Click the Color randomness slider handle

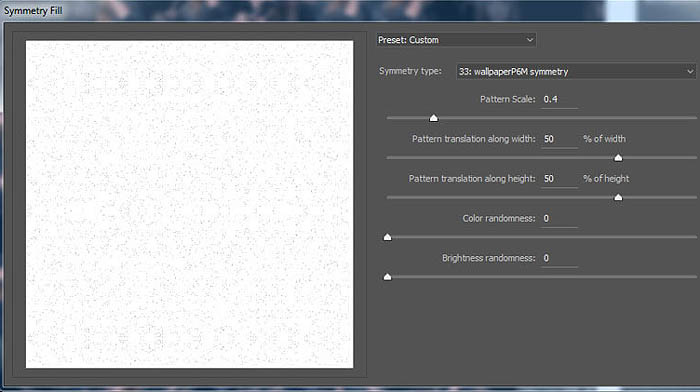pyautogui.click(x=388, y=237)
